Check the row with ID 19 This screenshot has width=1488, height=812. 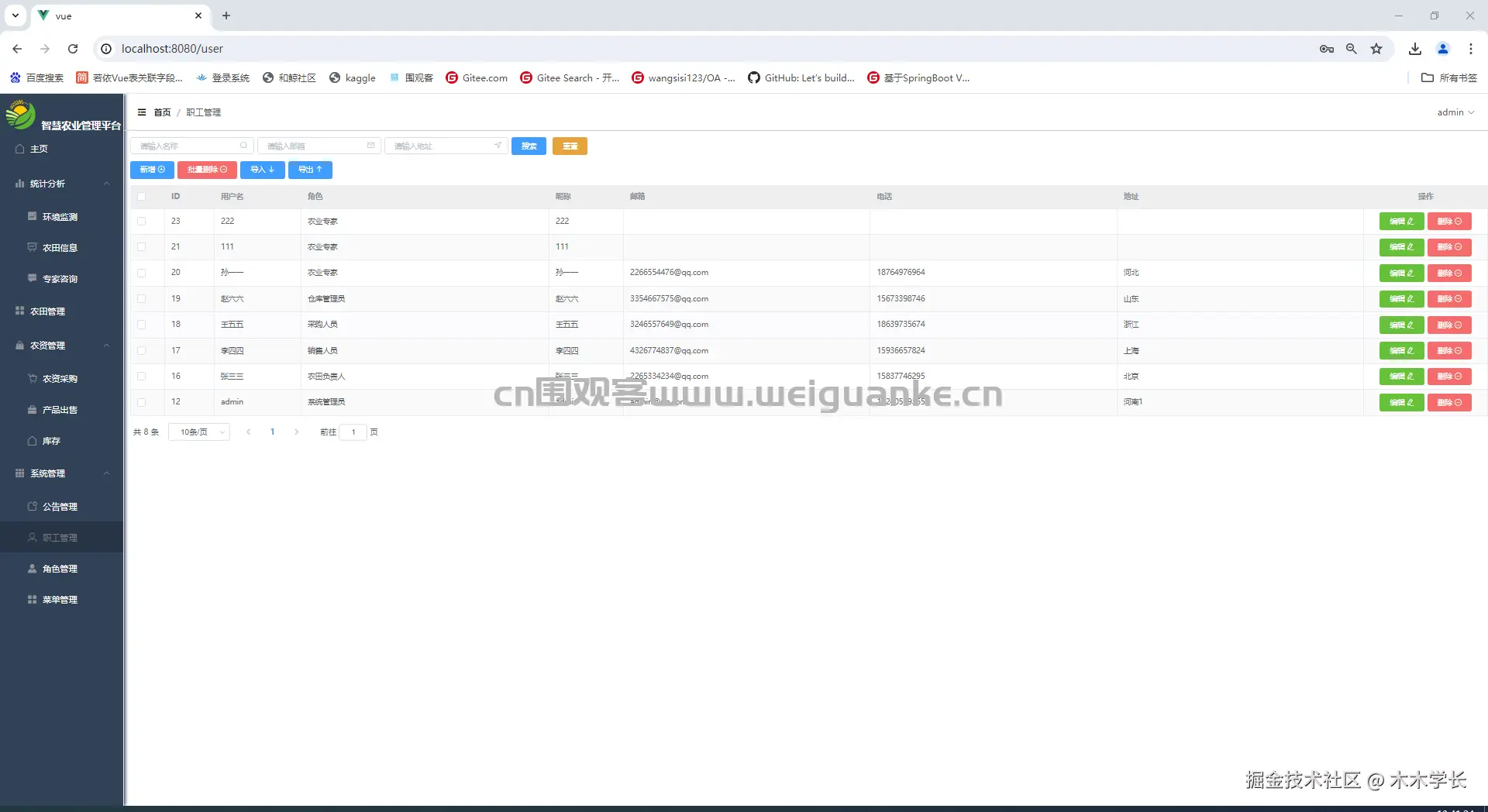(x=141, y=299)
